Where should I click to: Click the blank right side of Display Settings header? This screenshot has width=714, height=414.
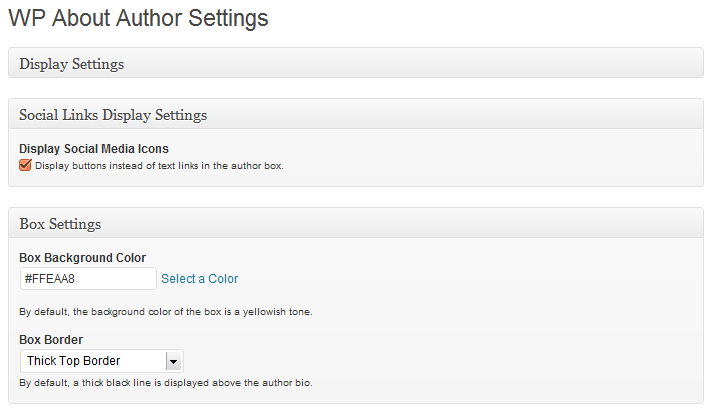[500, 64]
